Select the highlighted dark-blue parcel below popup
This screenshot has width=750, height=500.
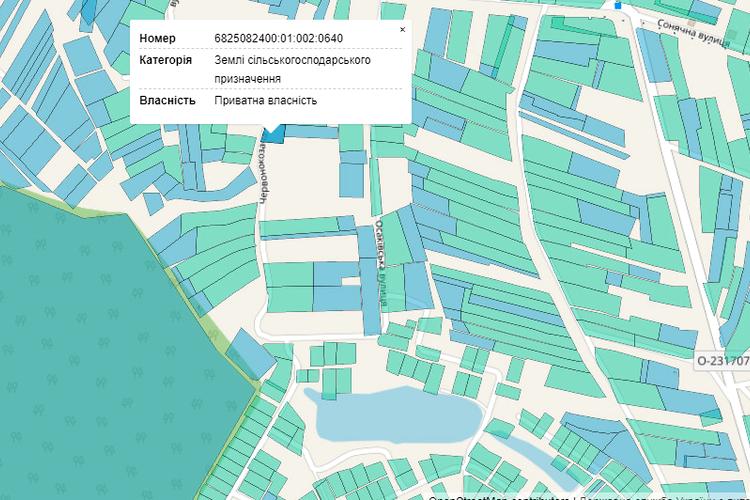pos(275,136)
